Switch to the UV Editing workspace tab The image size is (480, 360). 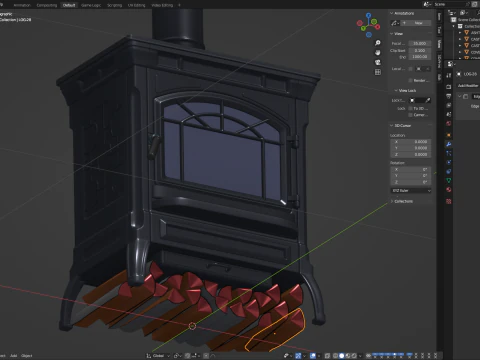pos(137,5)
